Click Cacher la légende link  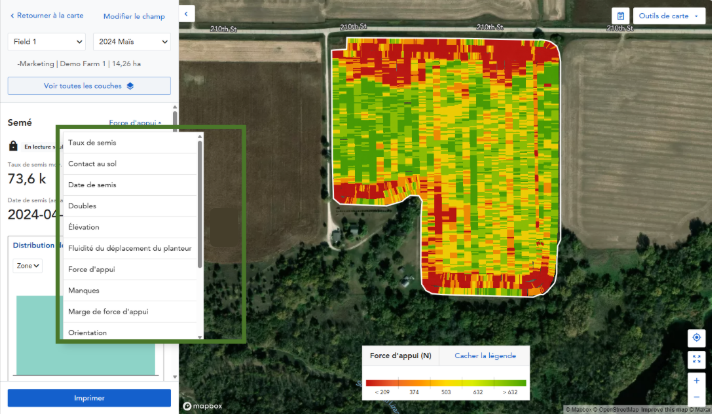click(x=485, y=356)
